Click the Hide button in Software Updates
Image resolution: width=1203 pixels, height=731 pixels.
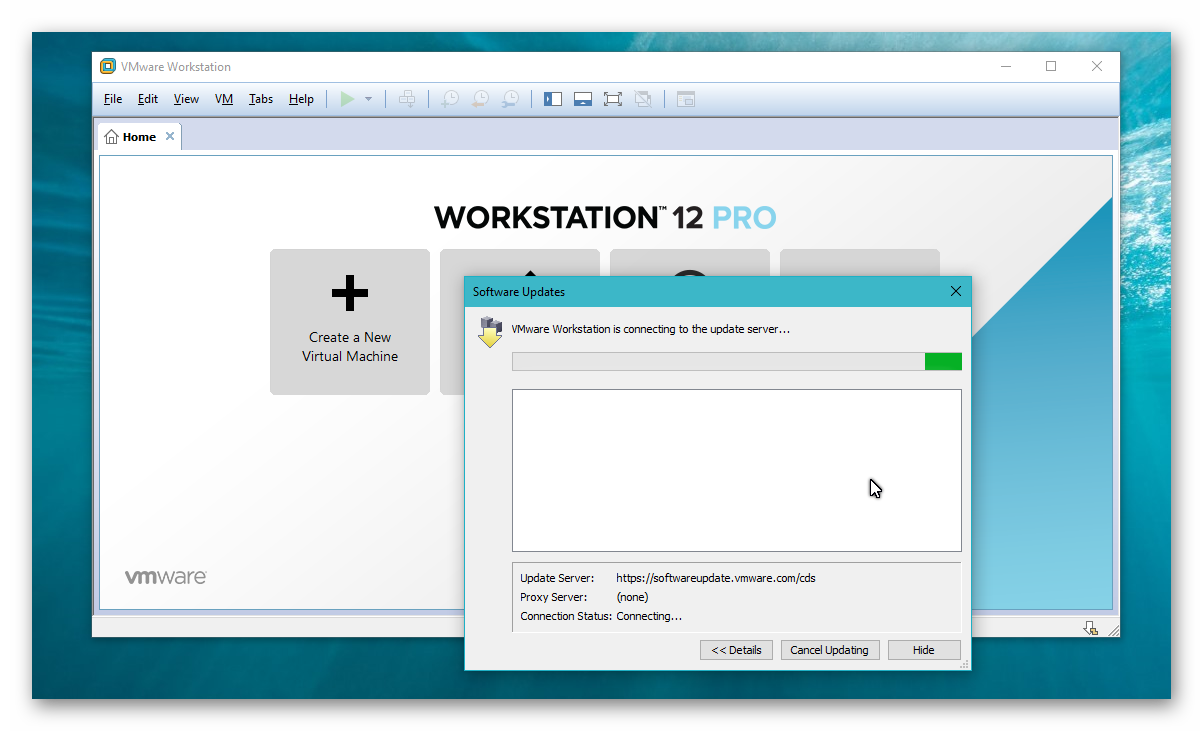tap(924, 650)
